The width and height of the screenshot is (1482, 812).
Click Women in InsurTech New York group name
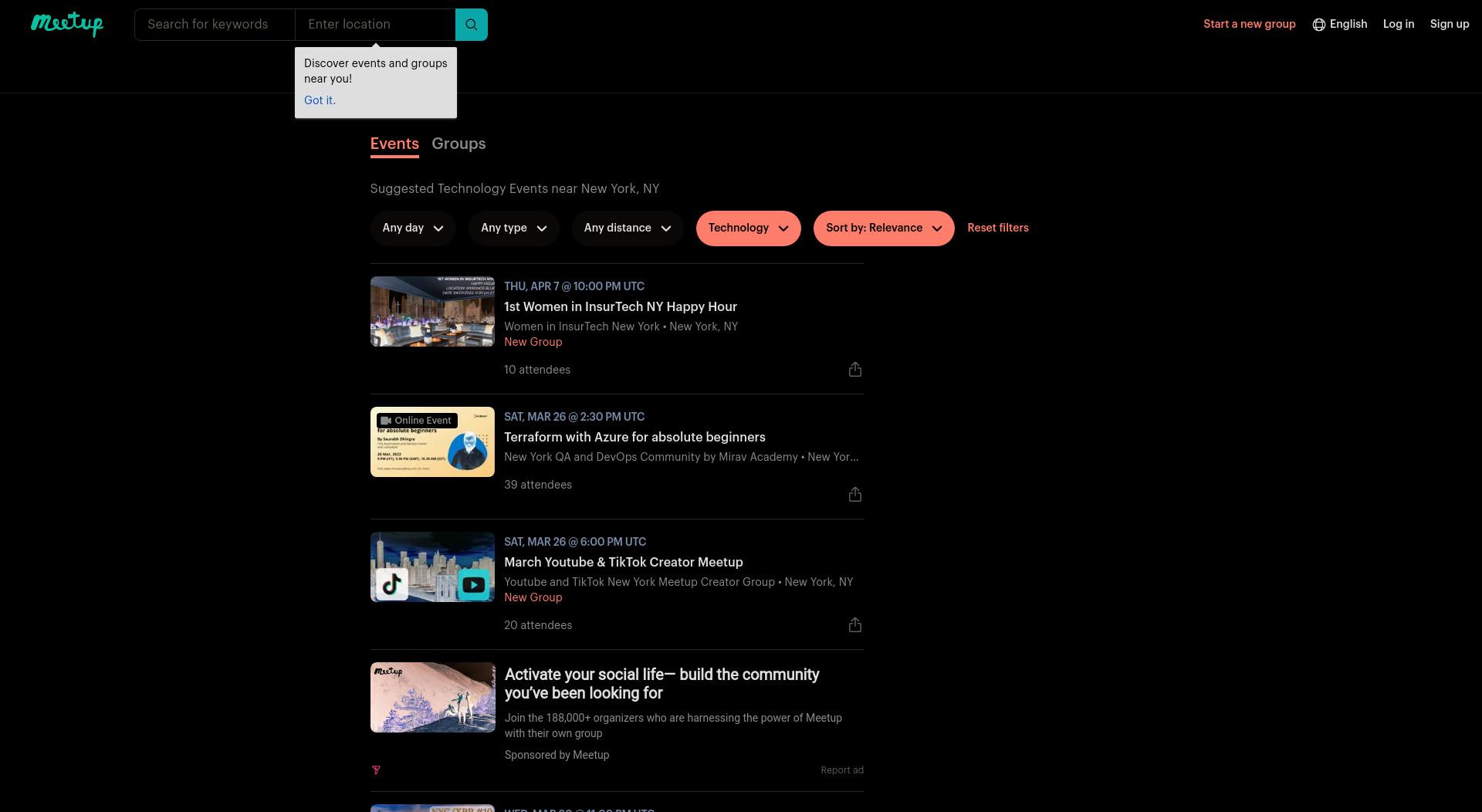click(582, 327)
